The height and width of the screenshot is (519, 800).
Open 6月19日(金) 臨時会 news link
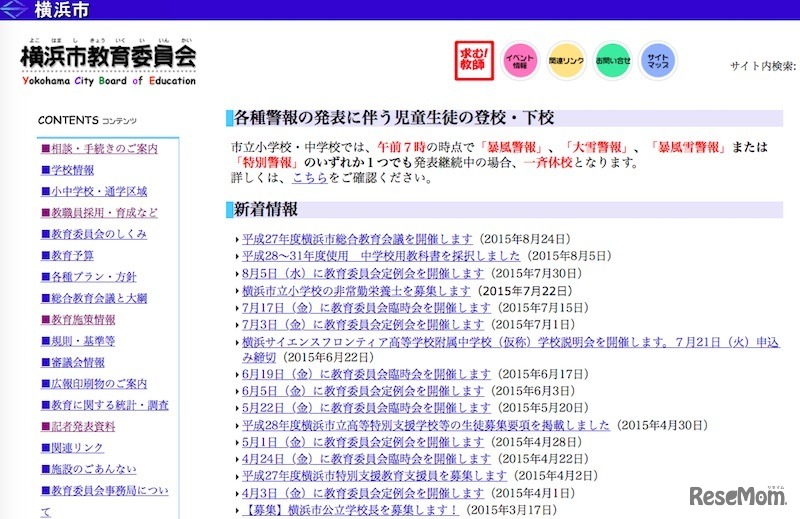(x=366, y=374)
